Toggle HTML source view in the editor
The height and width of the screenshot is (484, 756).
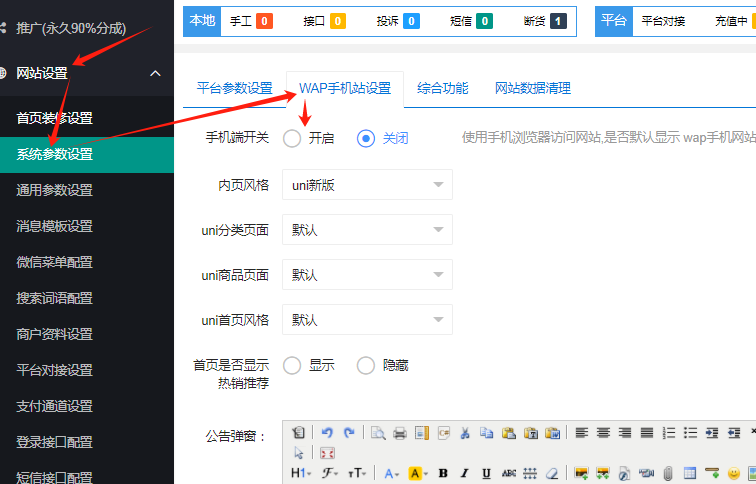tap(298, 432)
